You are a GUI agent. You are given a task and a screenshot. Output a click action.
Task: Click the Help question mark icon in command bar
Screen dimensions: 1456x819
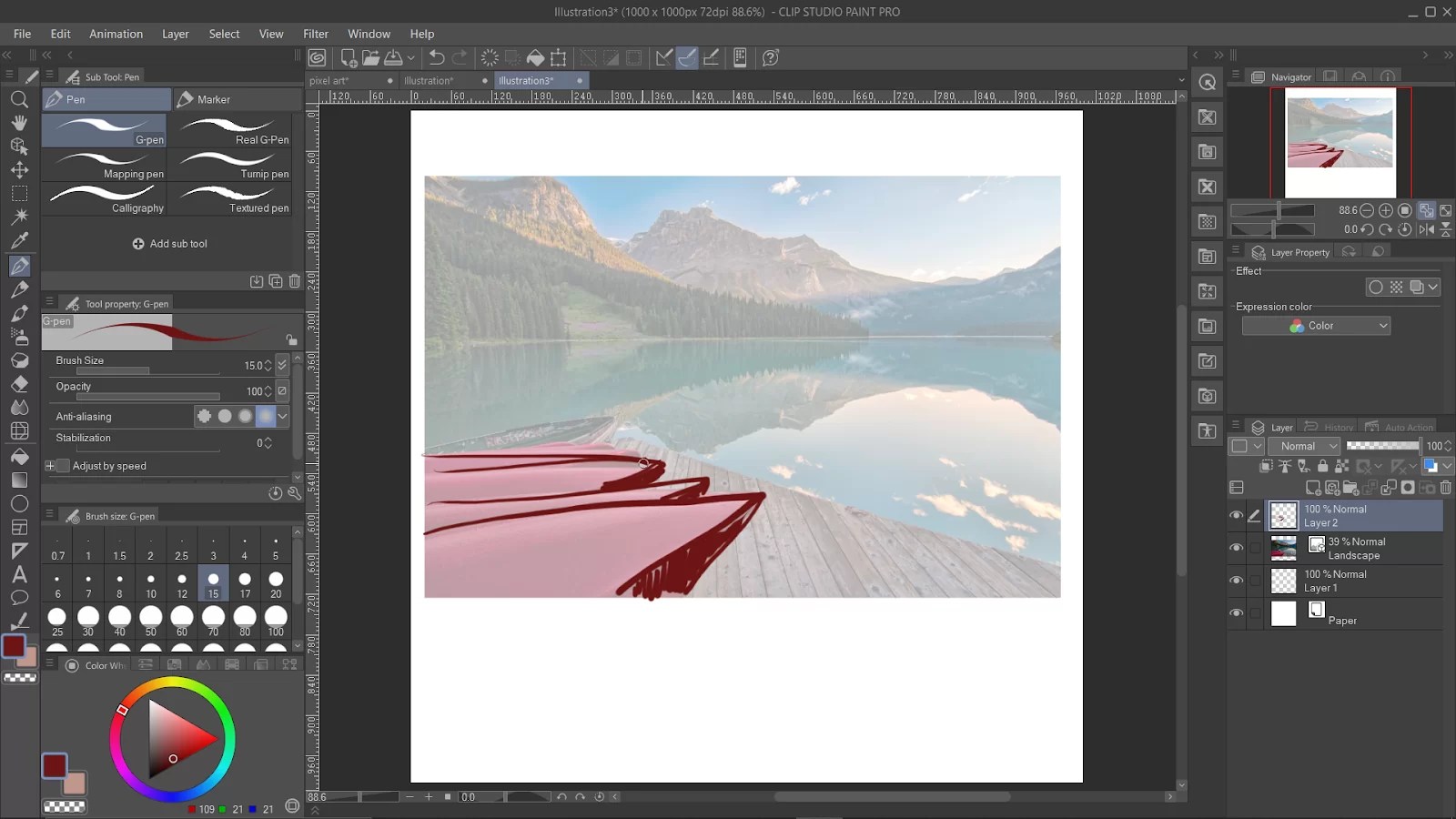tap(771, 58)
